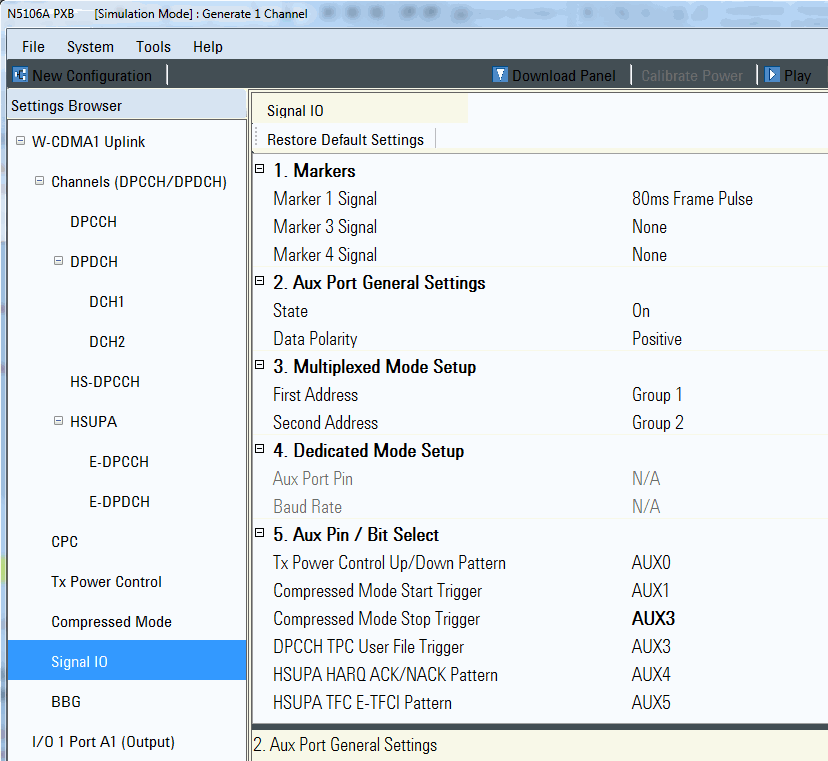Image resolution: width=828 pixels, height=761 pixels.
Task: Select the E-DPCCH tree item
Action: pyautogui.click(x=118, y=462)
